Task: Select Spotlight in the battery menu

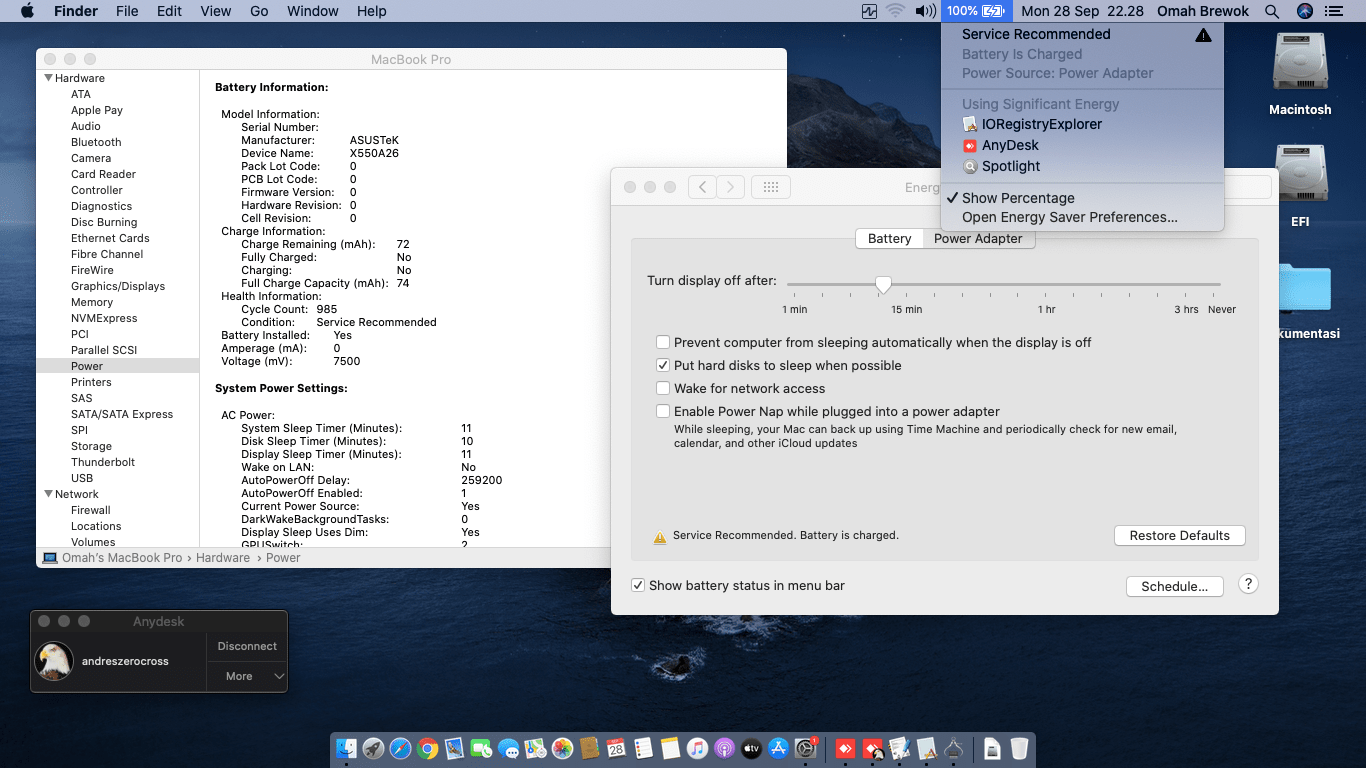Action: tap(1082, 166)
